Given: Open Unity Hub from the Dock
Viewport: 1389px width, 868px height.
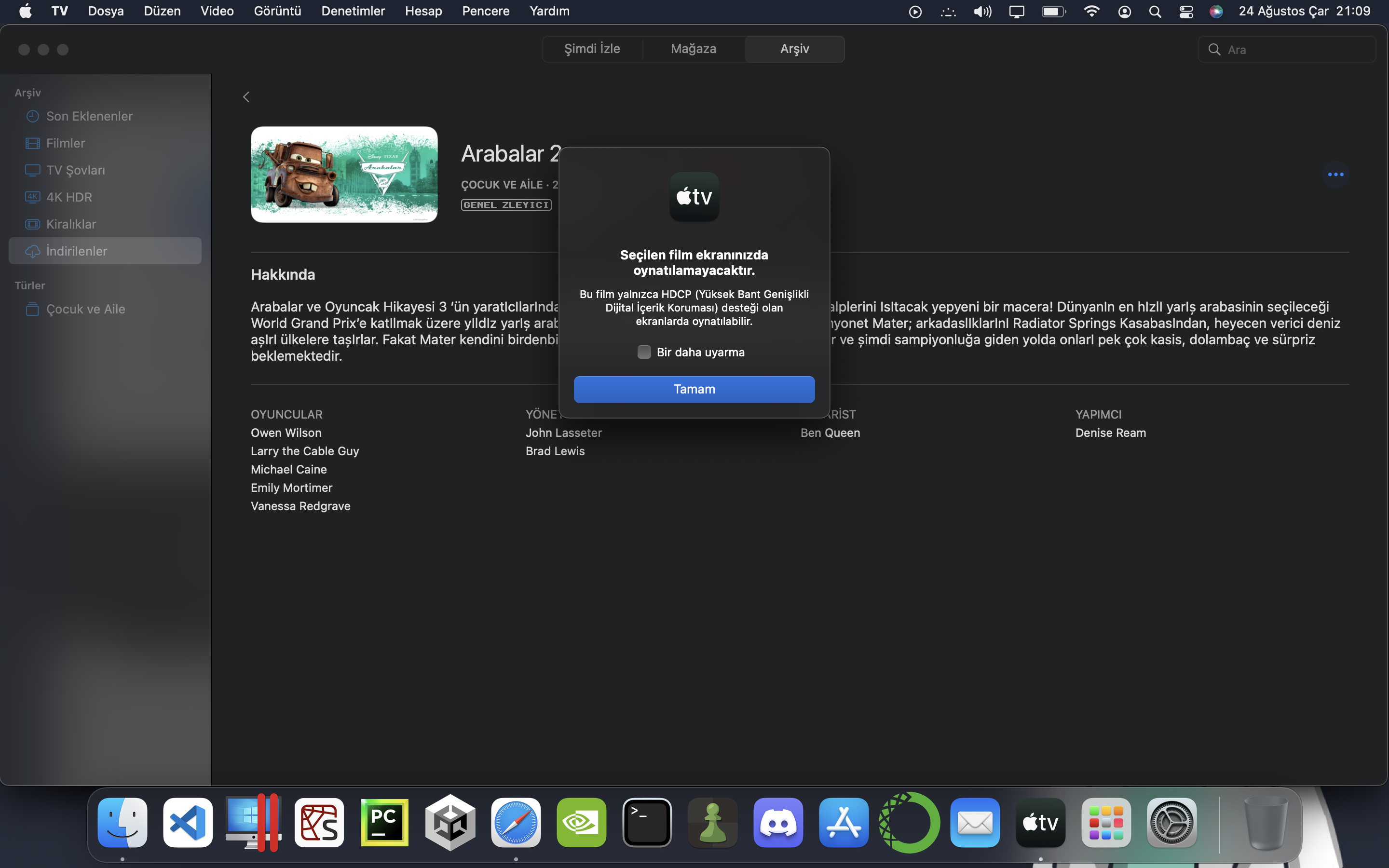Looking at the screenshot, I should click(x=450, y=822).
